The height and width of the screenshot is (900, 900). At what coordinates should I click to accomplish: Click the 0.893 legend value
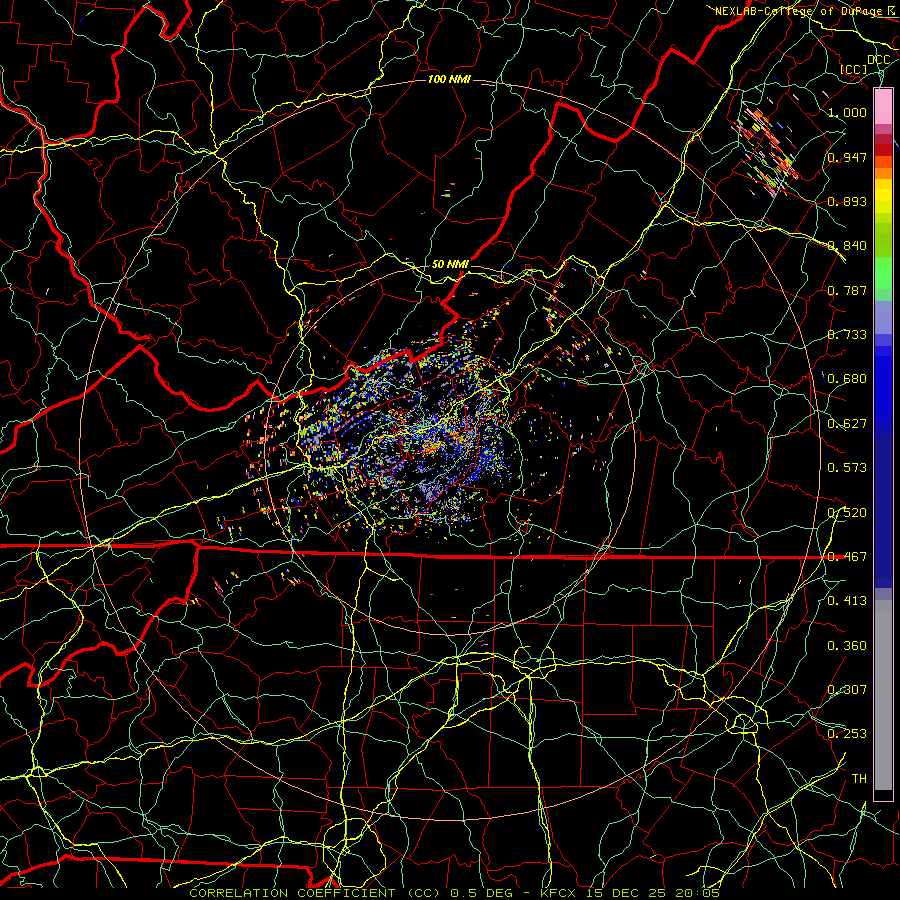(847, 201)
